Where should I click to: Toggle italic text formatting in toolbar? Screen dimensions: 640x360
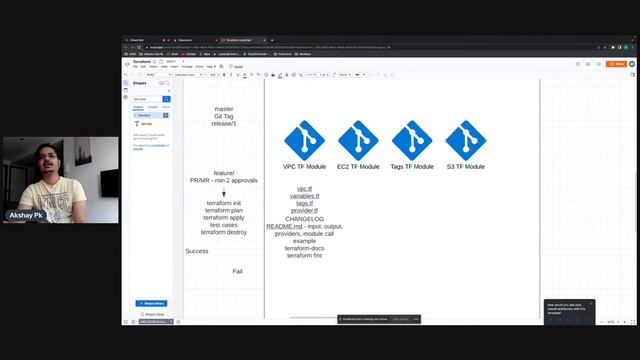(231, 75)
